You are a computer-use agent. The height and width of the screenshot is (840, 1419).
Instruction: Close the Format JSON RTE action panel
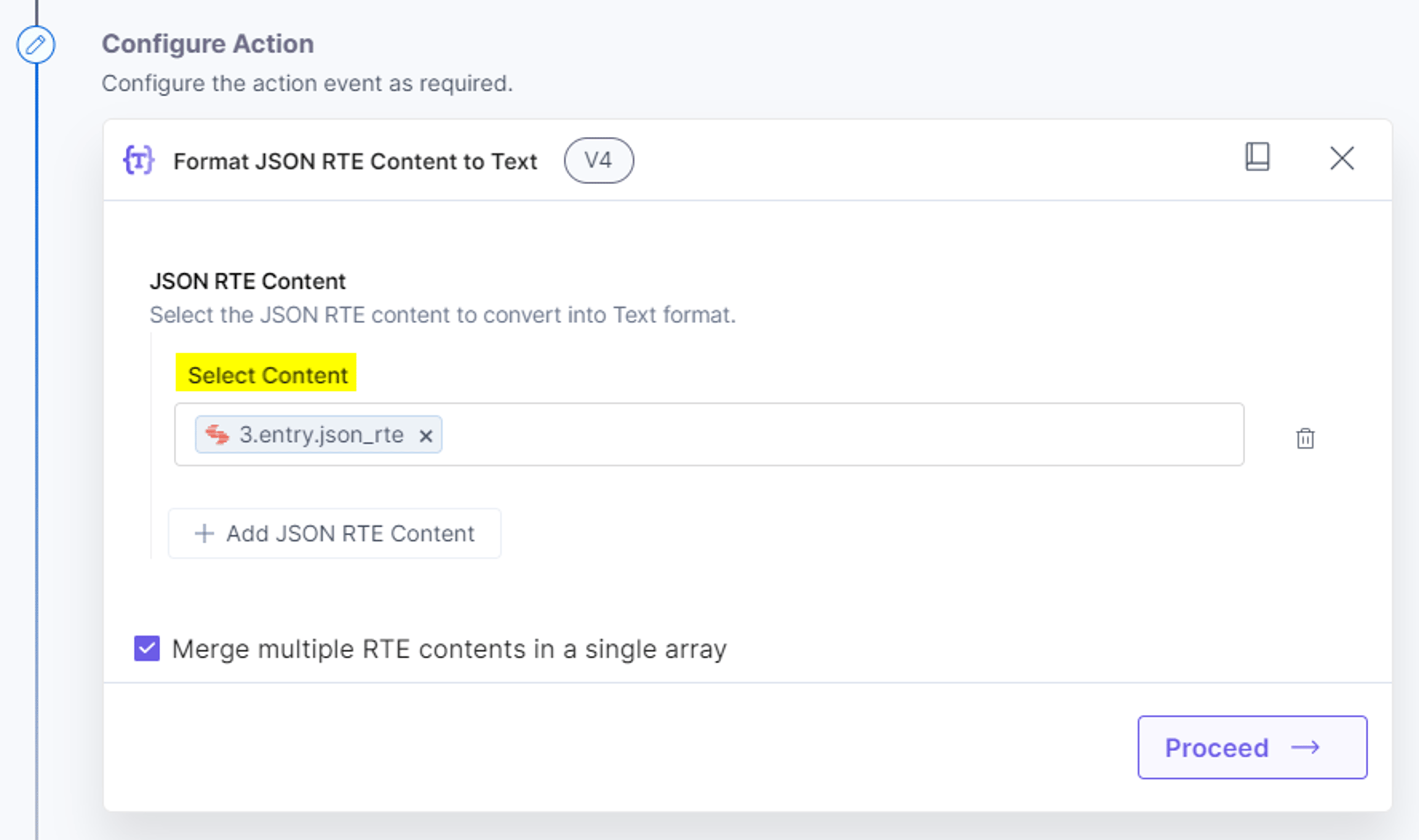click(1341, 158)
